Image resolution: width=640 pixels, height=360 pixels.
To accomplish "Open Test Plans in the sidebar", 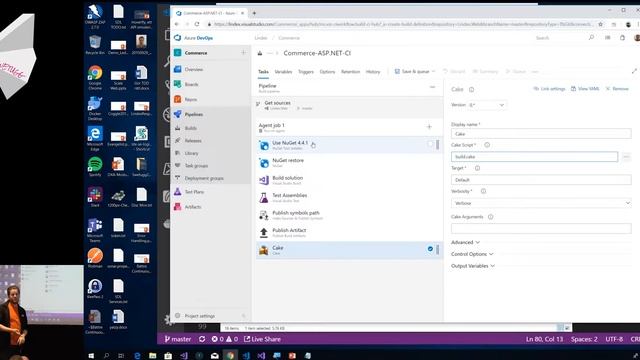I will click(194, 192).
